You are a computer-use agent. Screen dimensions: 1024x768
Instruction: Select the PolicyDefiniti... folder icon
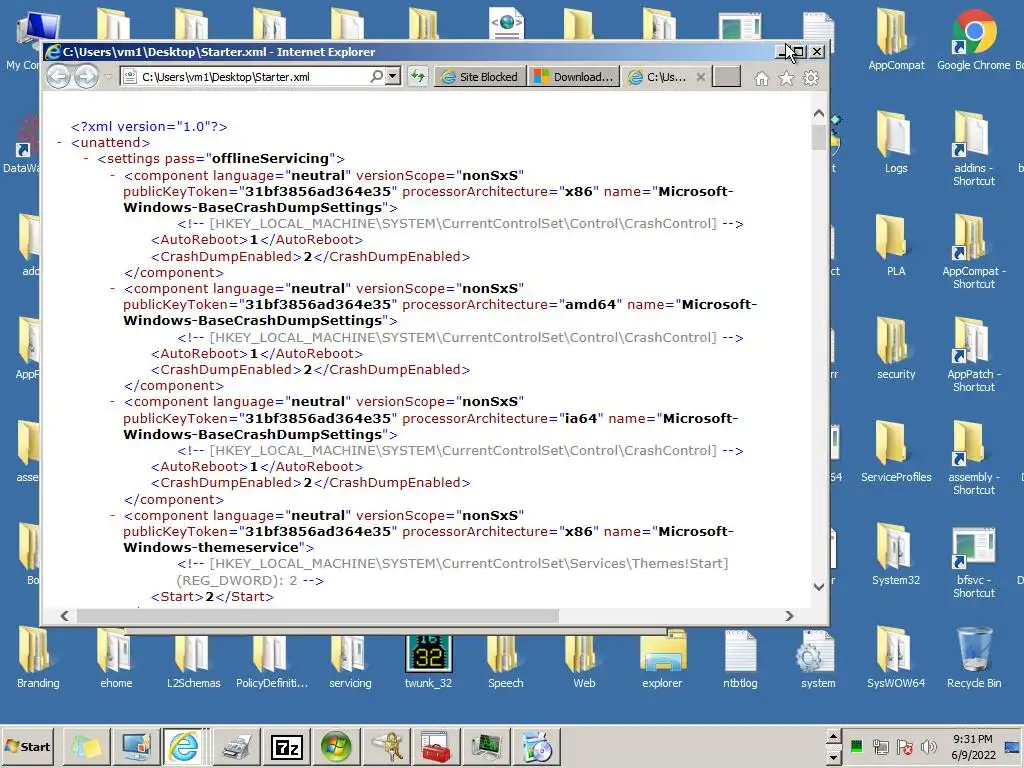(272, 658)
